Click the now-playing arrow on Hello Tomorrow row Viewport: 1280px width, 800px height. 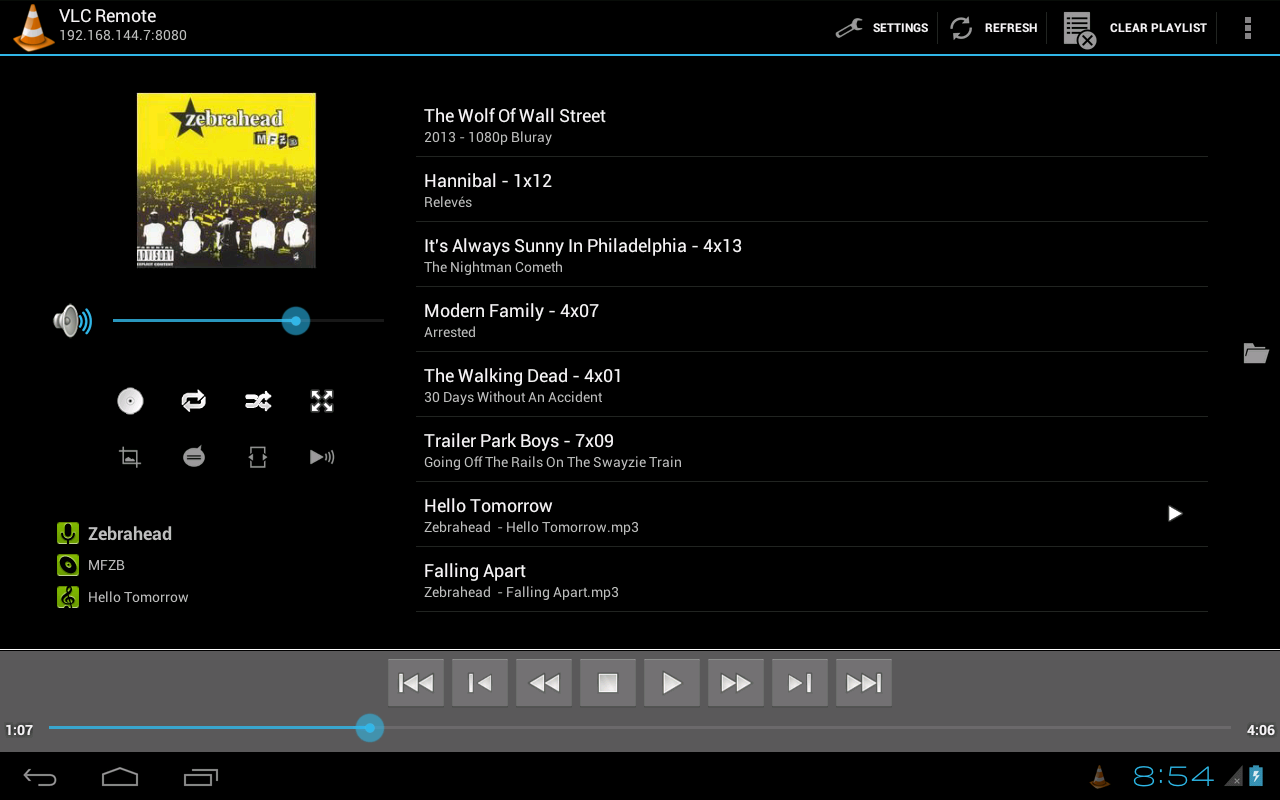click(1175, 514)
